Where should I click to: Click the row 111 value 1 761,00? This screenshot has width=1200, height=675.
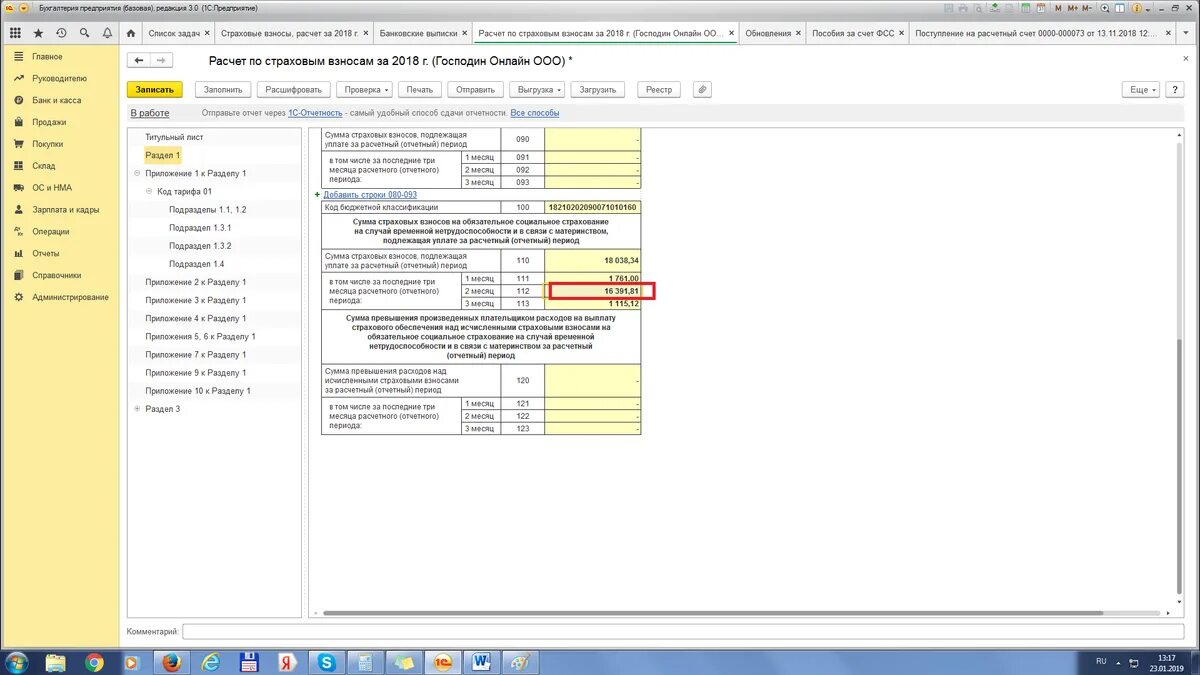(592, 278)
